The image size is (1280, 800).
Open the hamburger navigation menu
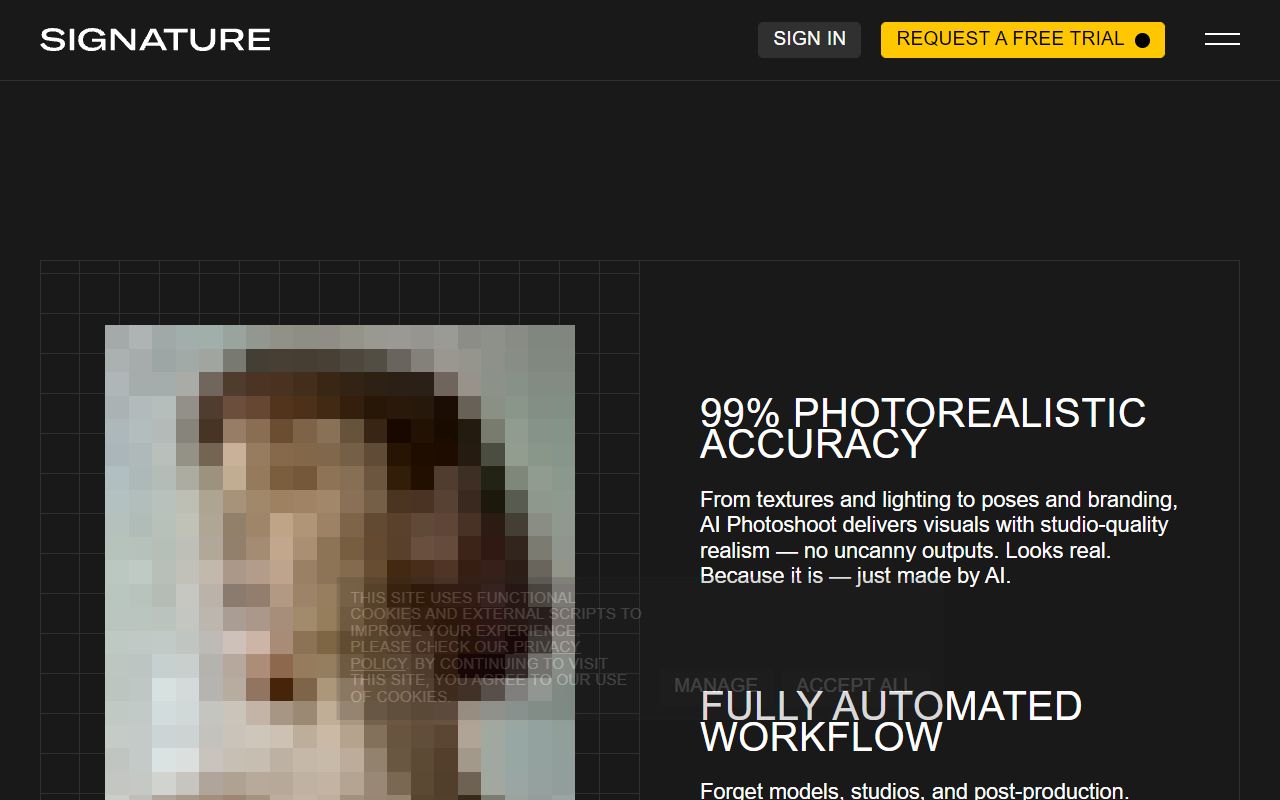point(1221,39)
